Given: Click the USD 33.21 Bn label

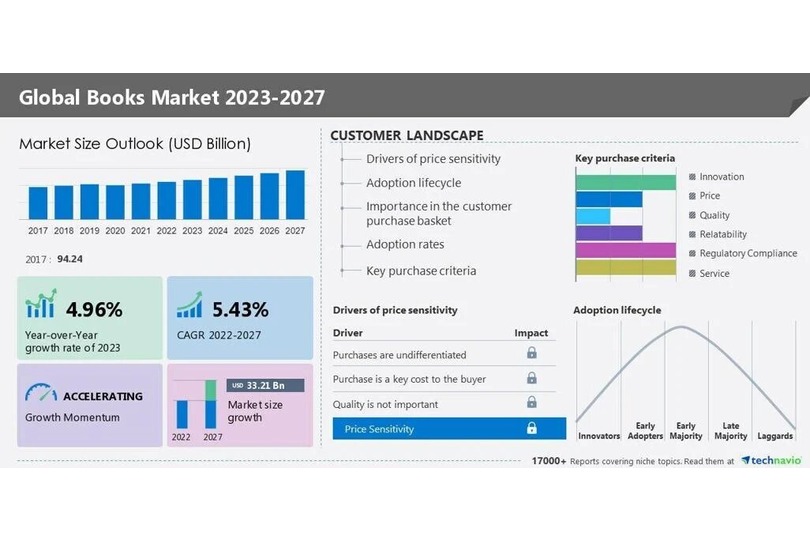Looking at the screenshot, I should click(x=265, y=385).
